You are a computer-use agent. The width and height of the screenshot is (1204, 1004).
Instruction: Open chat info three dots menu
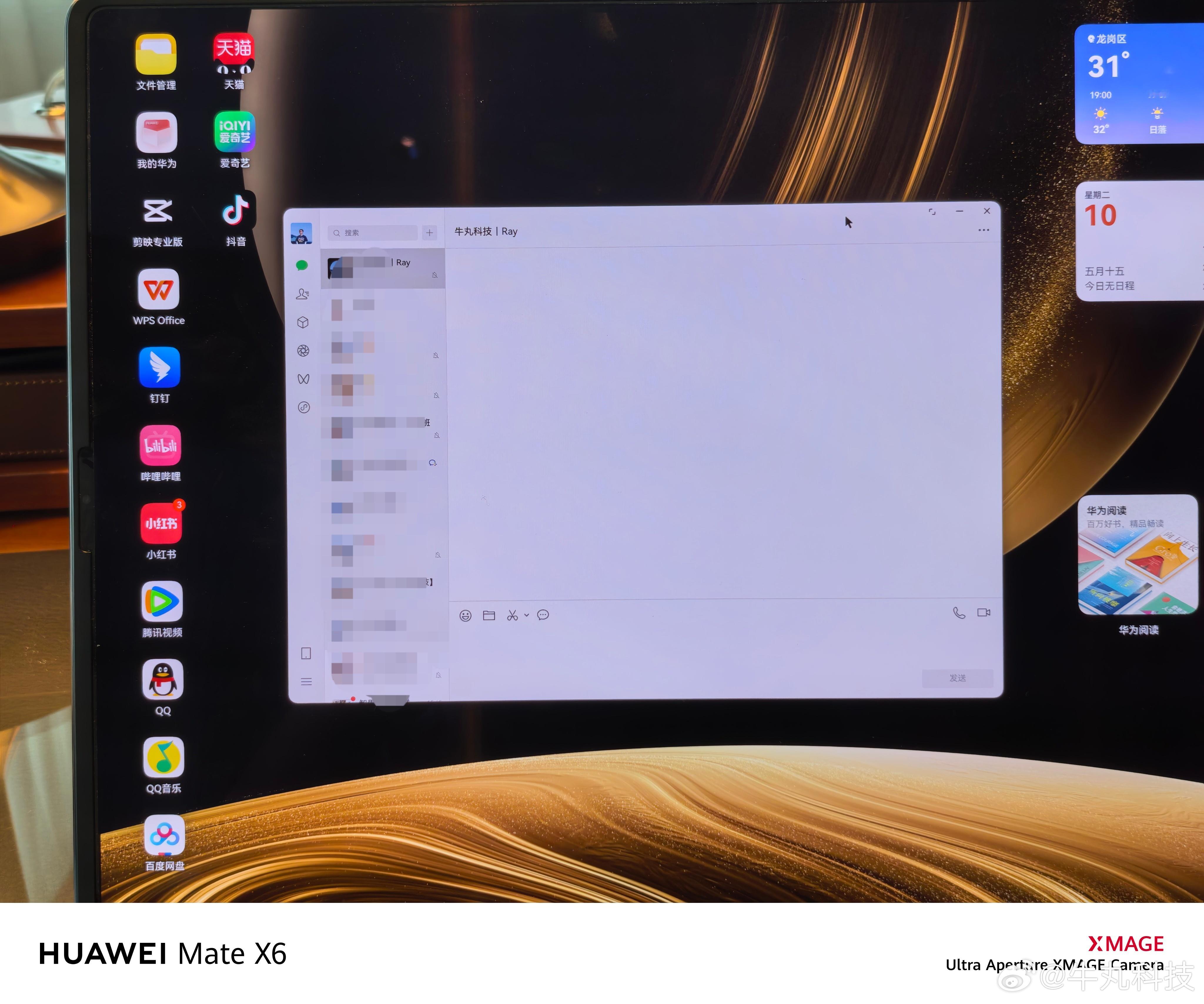tap(984, 230)
